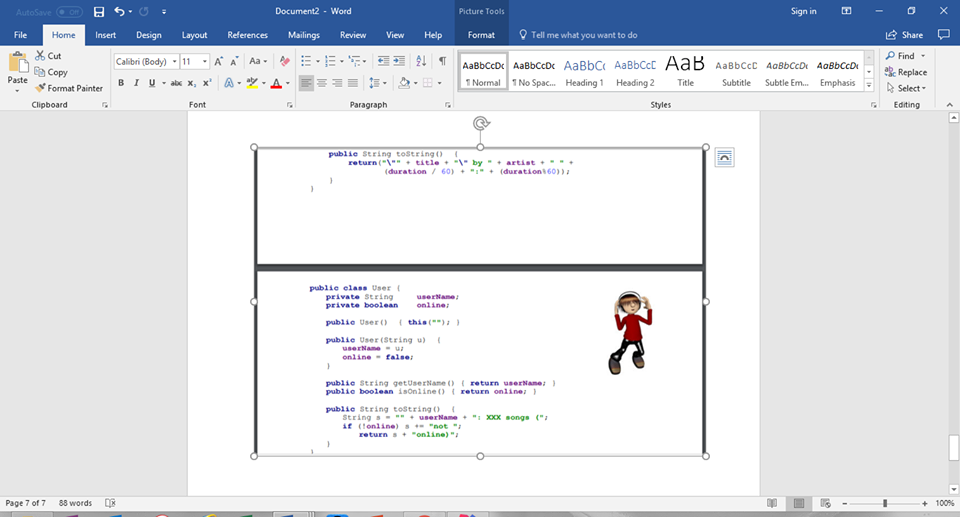Click the Save icon in title bar
Screen dimensions: 960x517
coord(98,11)
